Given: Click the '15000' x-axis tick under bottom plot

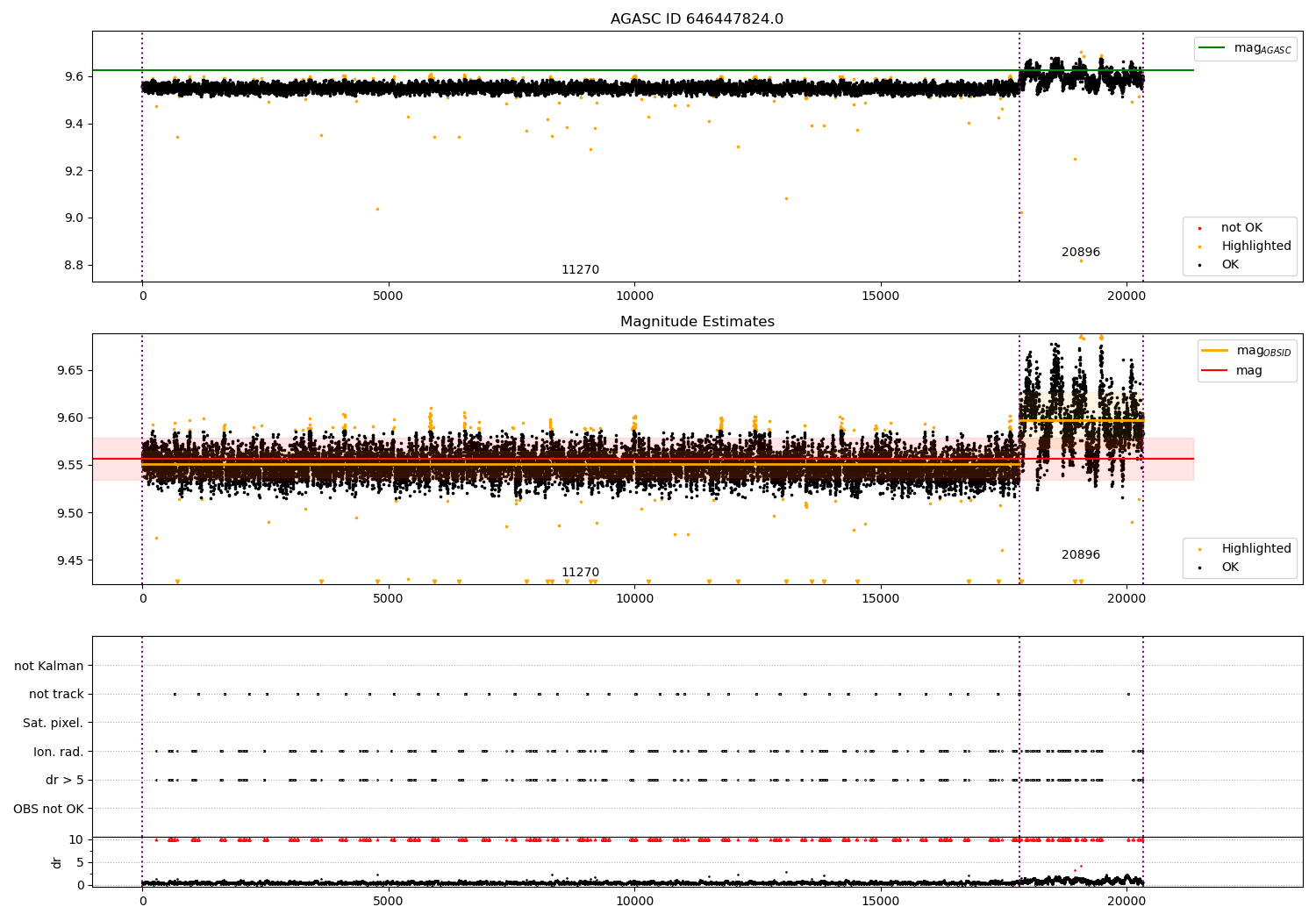Looking at the screenshot, I should coord(880,902).
